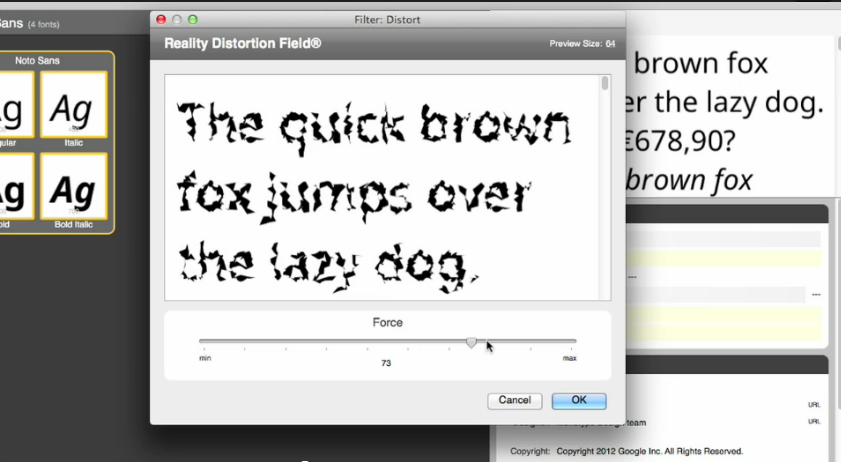Select the Noto Sans Bold Italic thumbnail

coord(73,187)
